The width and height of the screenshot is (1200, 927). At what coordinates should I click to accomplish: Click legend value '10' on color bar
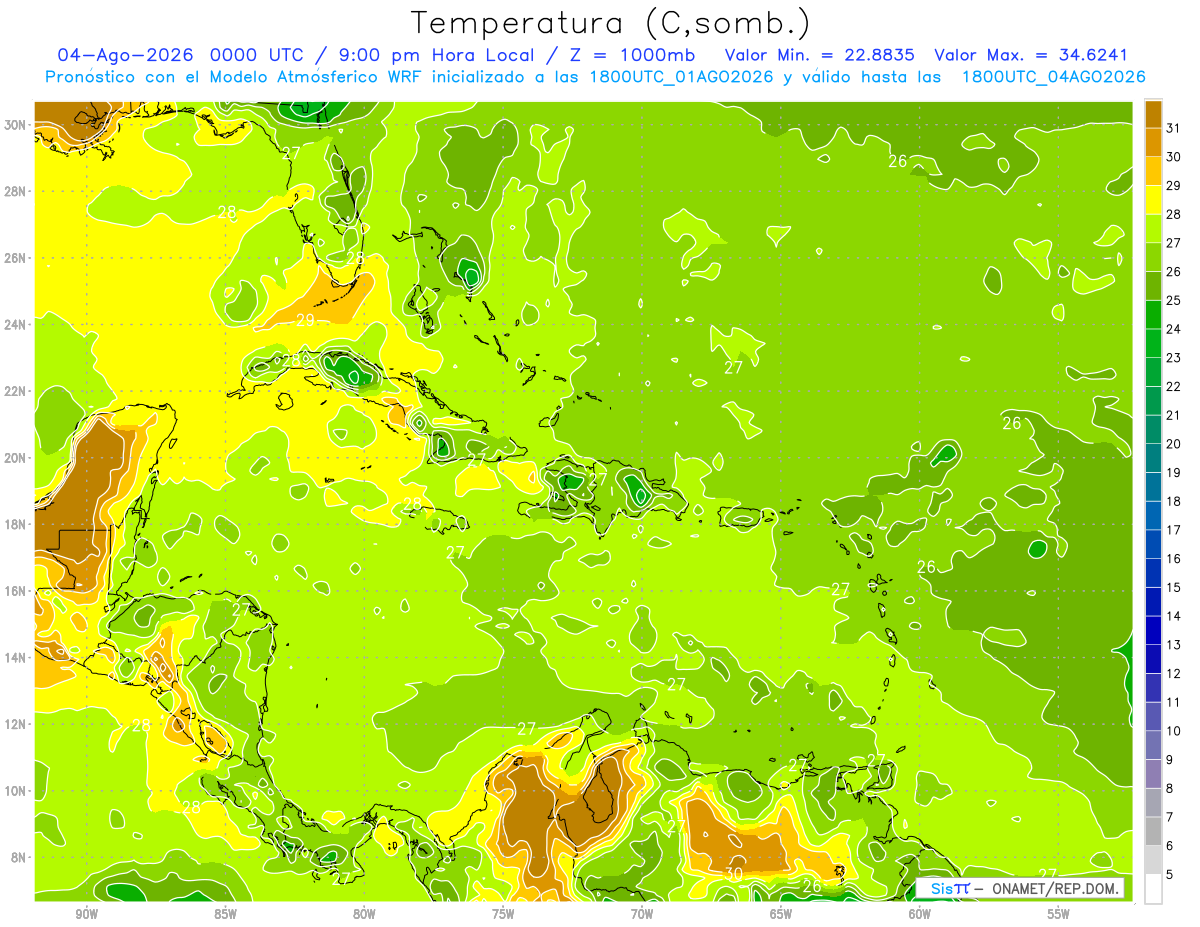(1174, 731)
